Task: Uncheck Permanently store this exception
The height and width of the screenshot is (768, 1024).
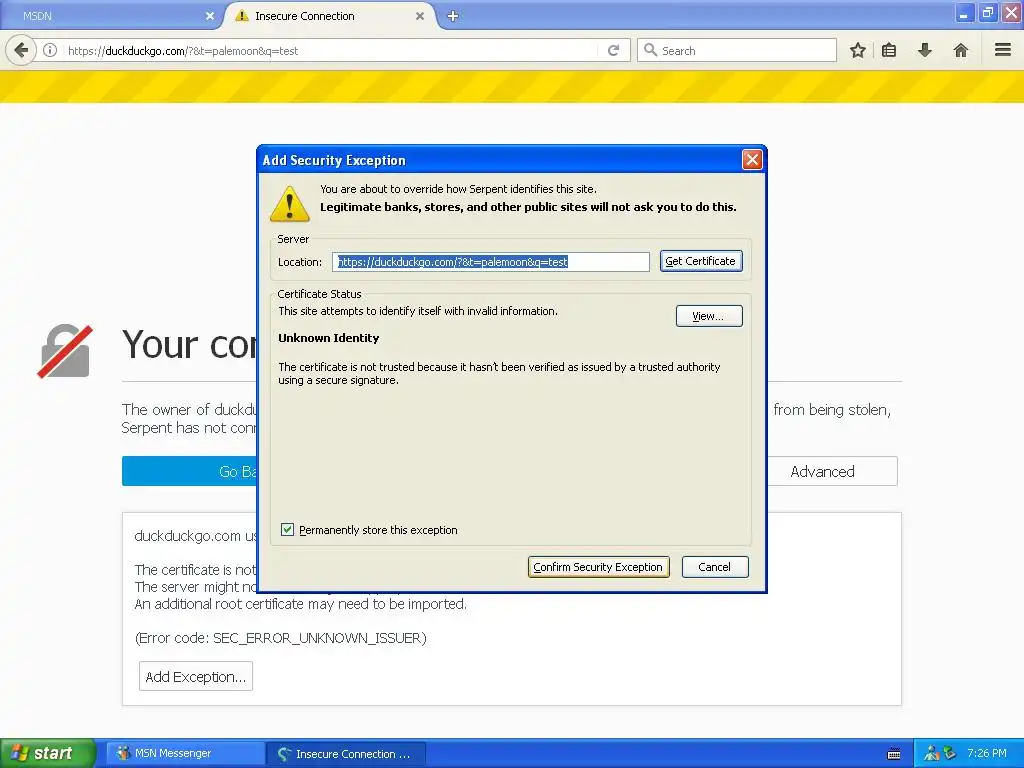Action: click(x=287, y=530)
